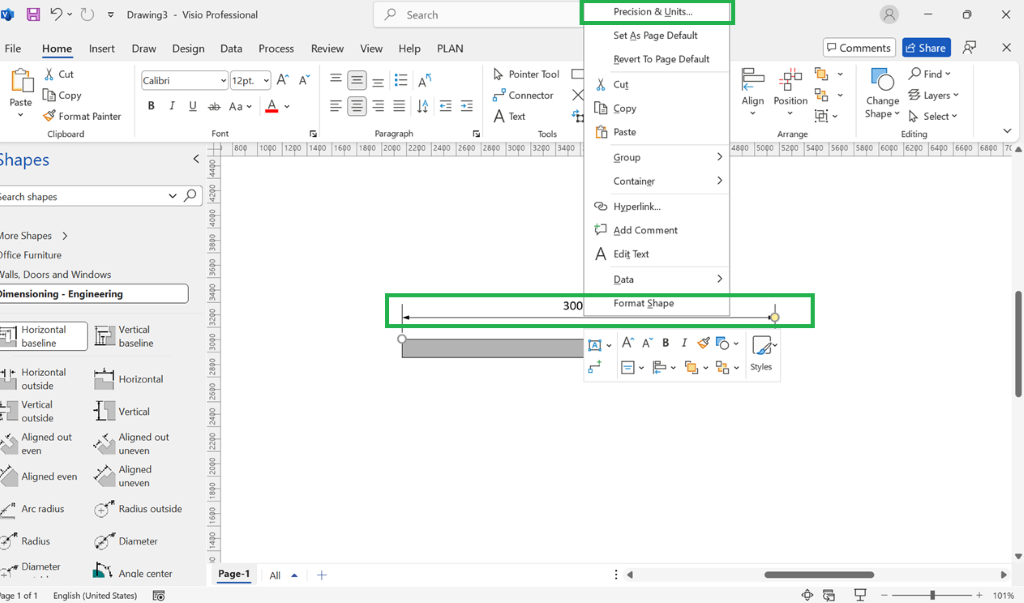Toggle Italic formatting in the ribbon
This screenshot has width=1024, height=603.
(172, 106)
